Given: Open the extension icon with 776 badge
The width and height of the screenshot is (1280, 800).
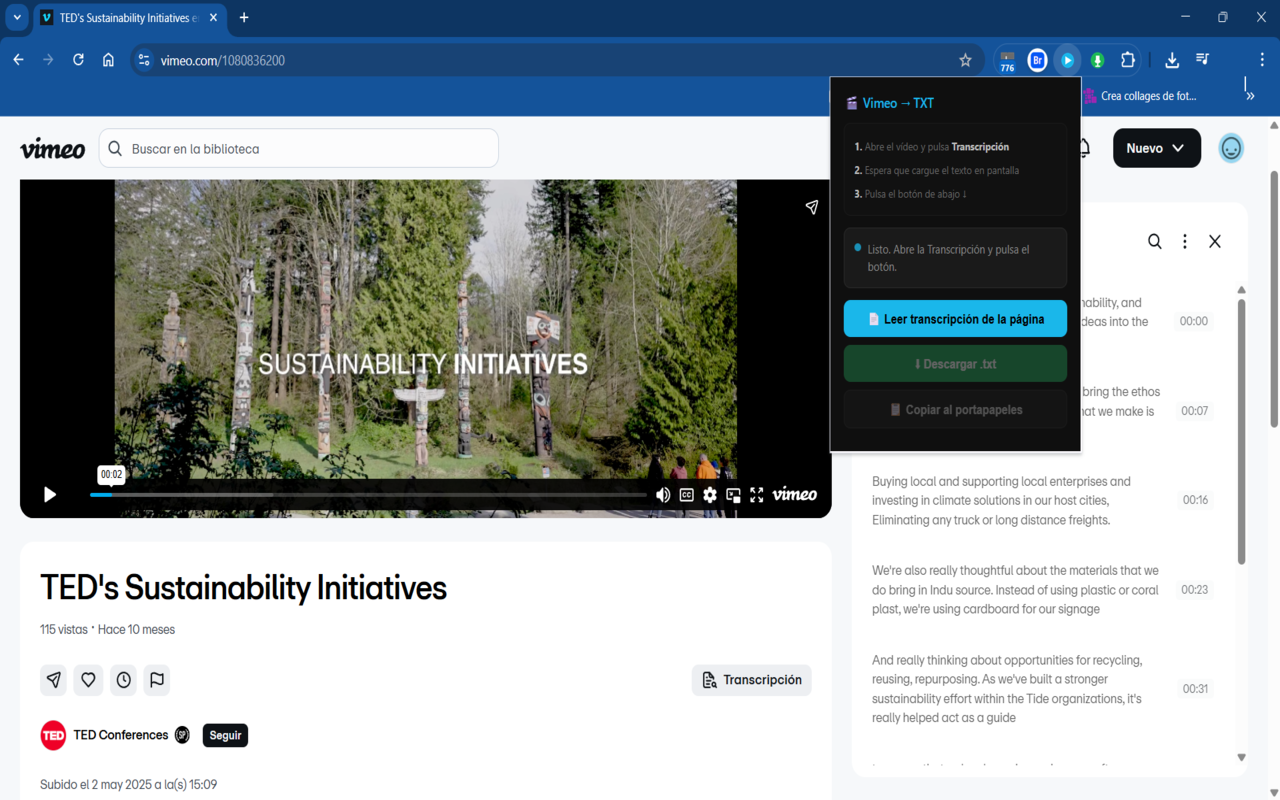Looking at the screenshot, I should coord(1007,61).
